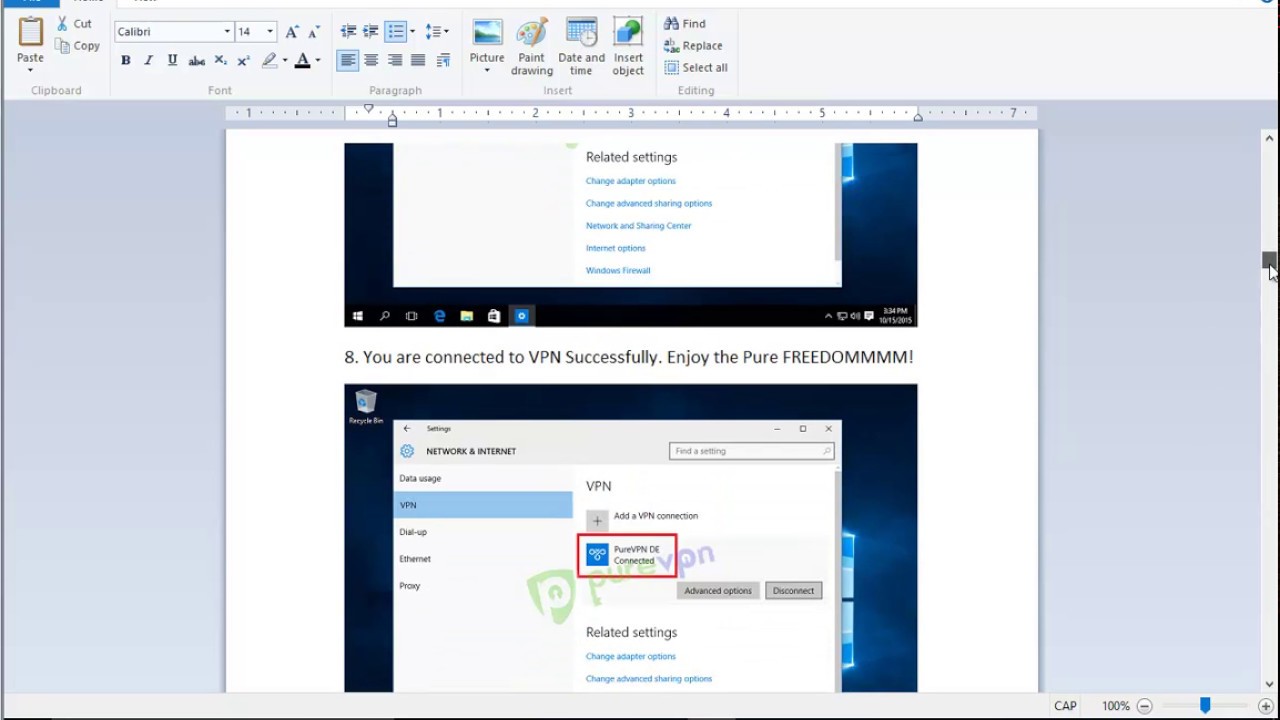Click the line spacing icon
1280x720 pixels.
point(432,32)
